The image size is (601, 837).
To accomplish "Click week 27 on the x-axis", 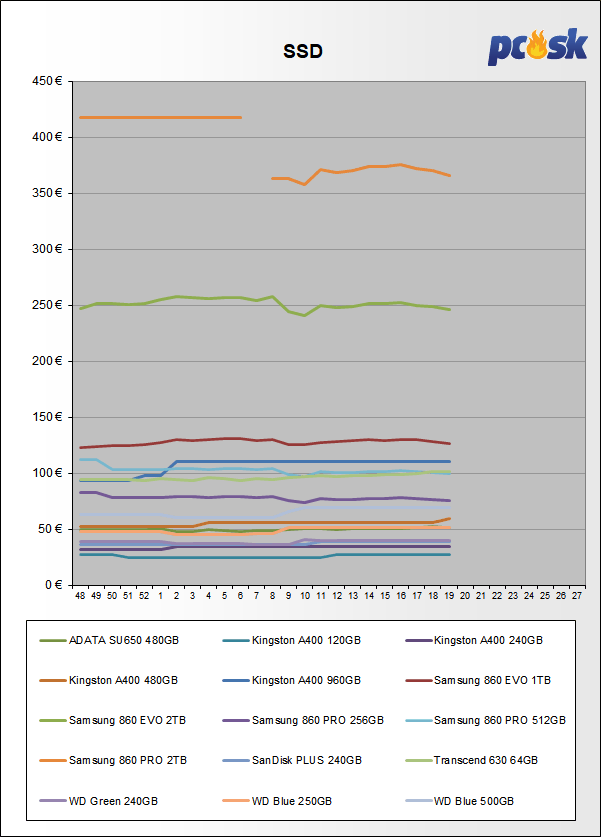I will click(577, 596).
